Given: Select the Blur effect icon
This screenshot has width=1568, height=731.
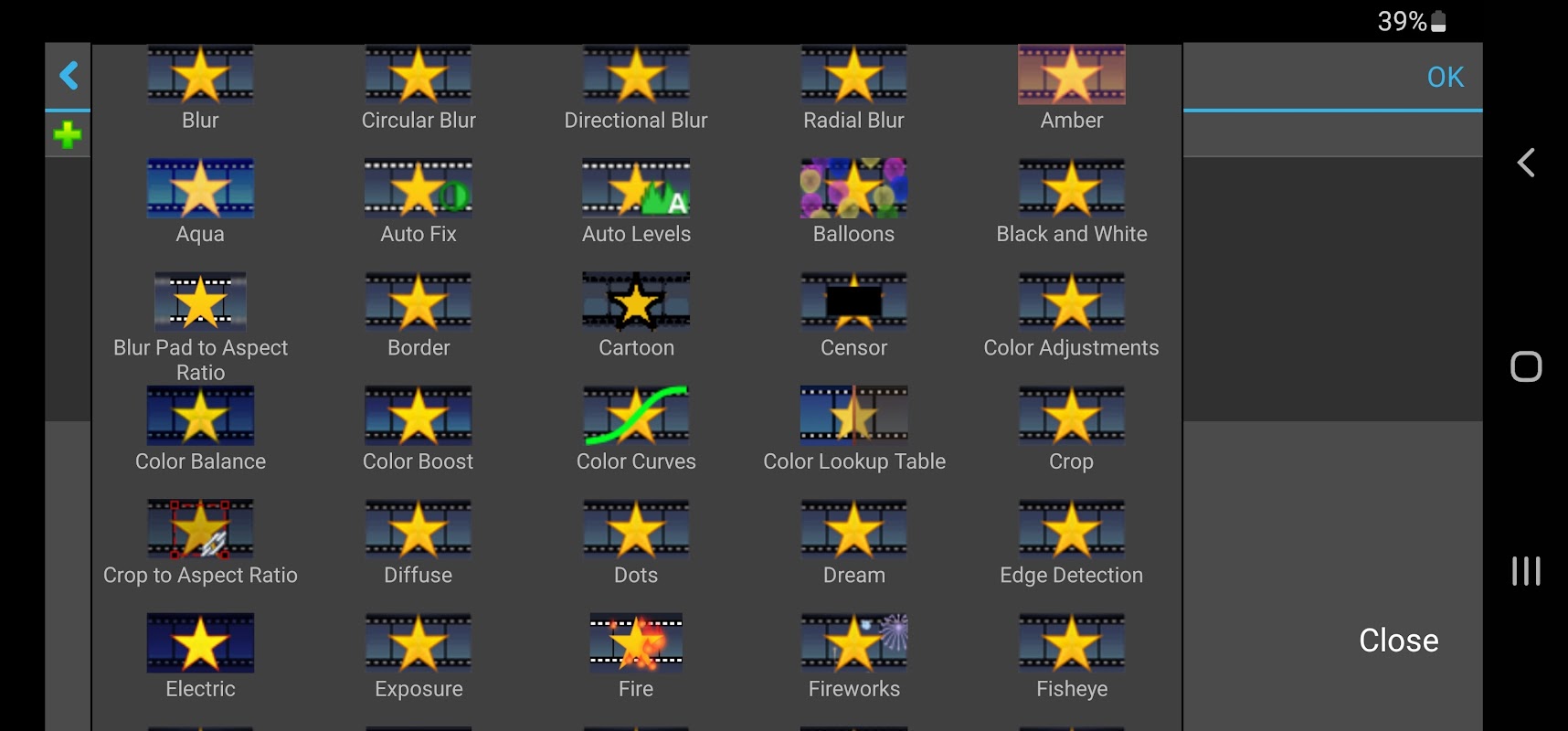Looking at the screenshot, I should pos(200,75).
